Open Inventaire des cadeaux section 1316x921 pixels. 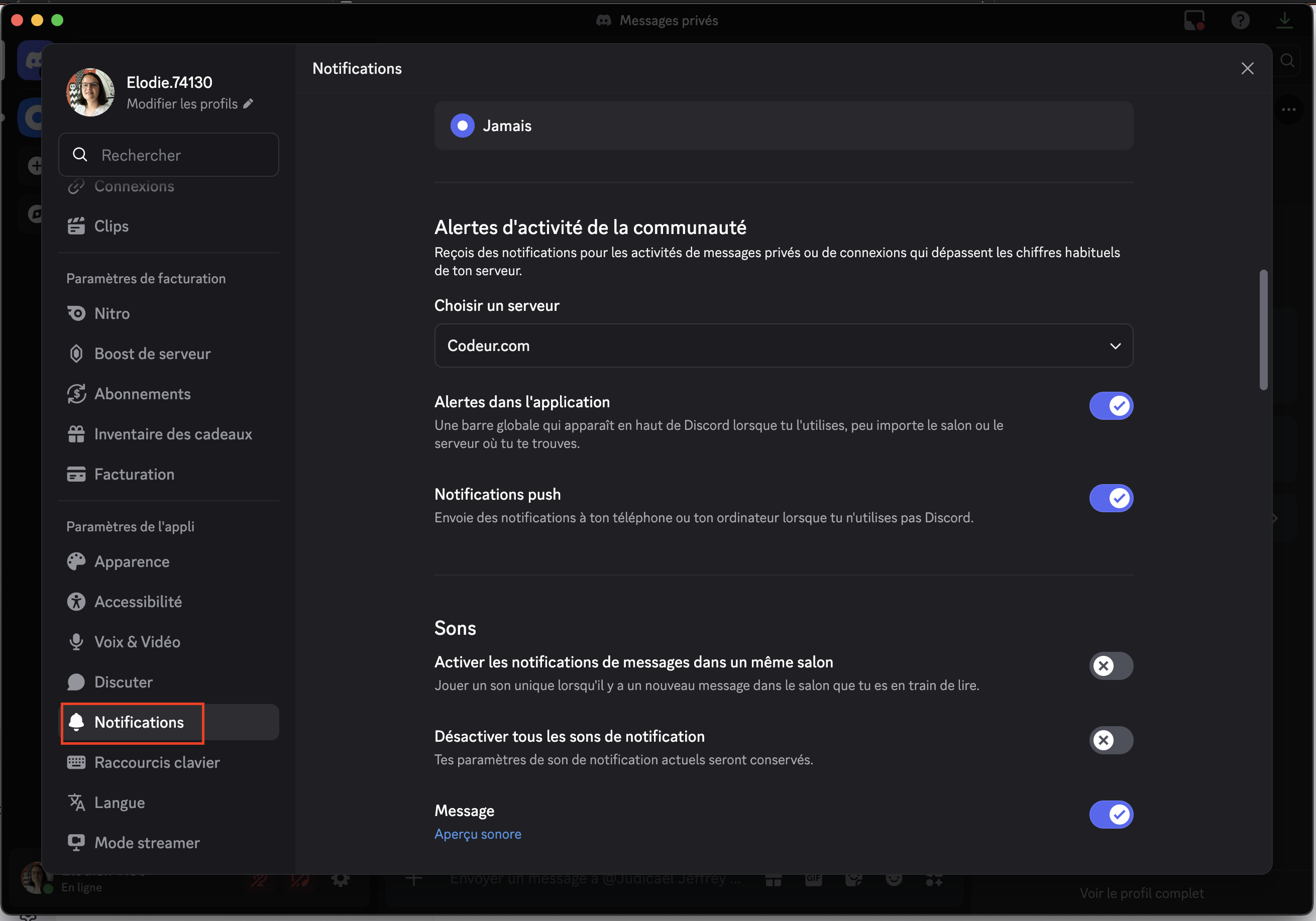click(x=172, y=434)
